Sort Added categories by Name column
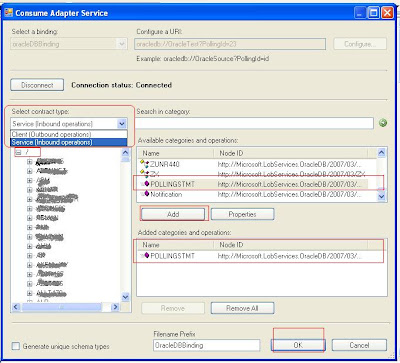 pos(175,245)
